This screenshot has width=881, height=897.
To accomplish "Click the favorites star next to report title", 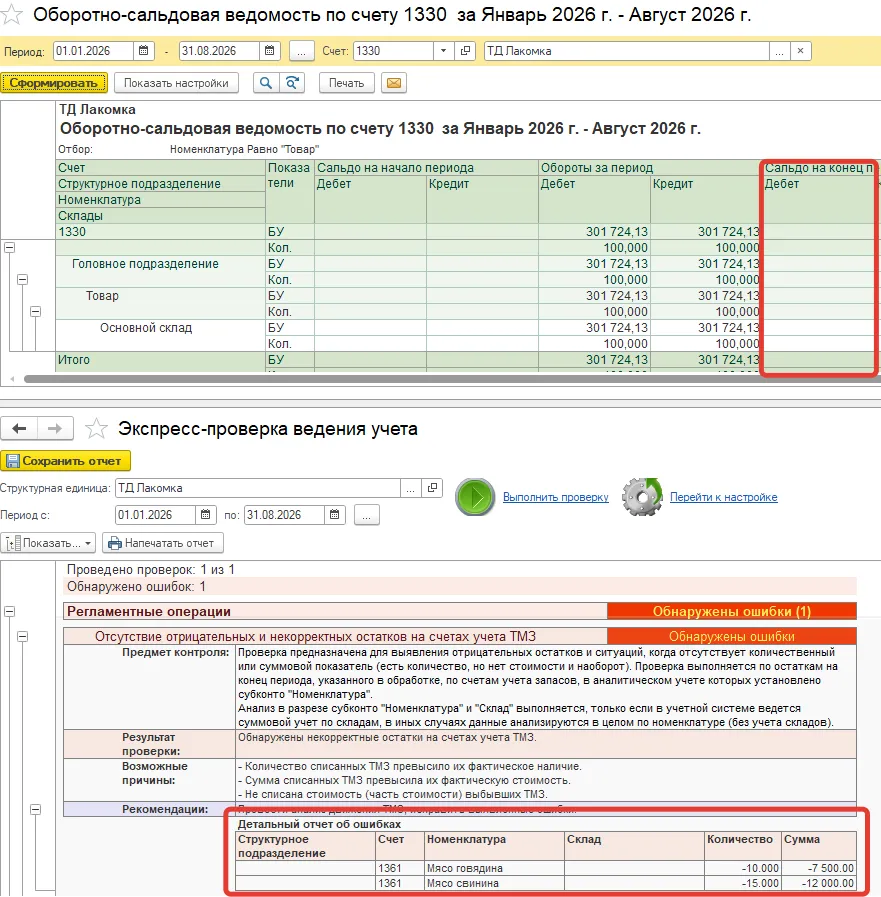I will click(x=11, y=15).
